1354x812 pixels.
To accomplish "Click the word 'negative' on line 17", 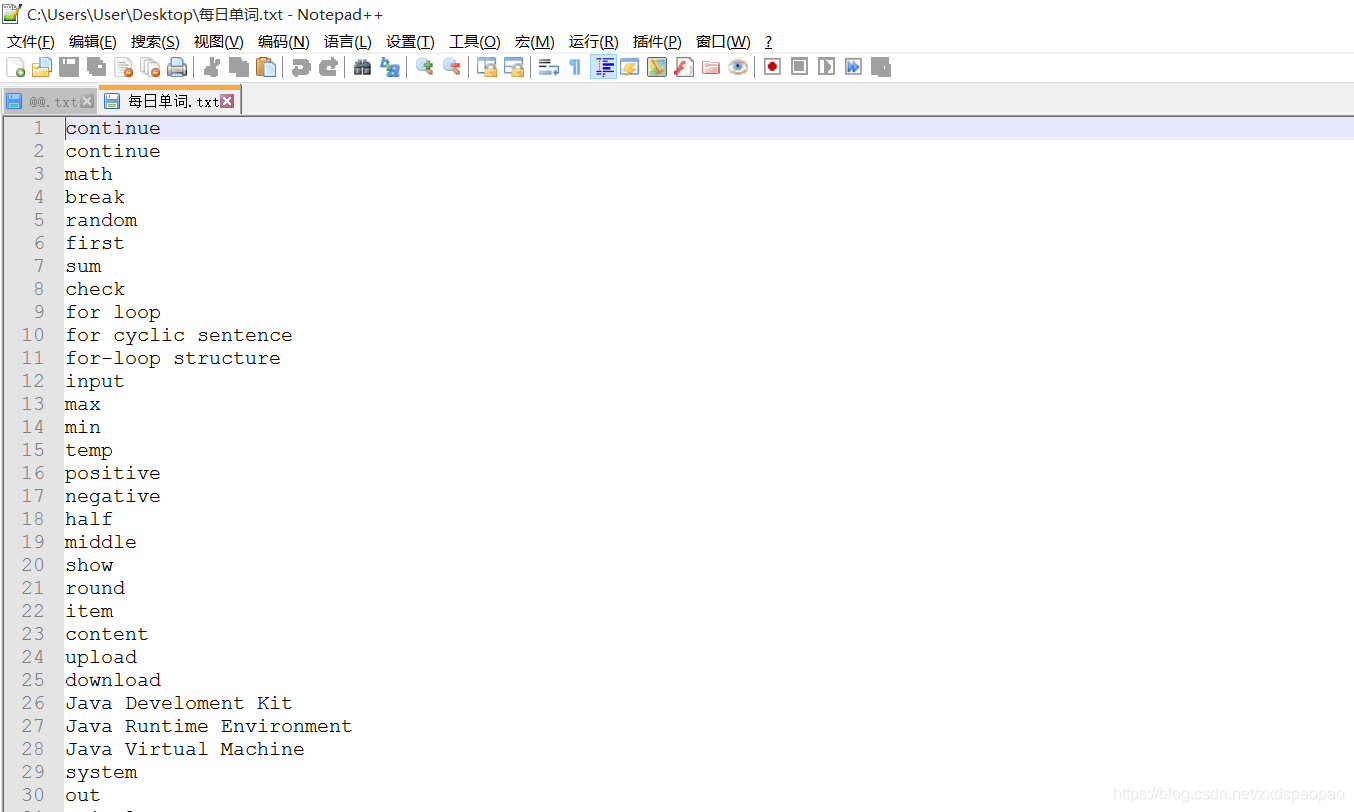I will click(x=113, y=496).
